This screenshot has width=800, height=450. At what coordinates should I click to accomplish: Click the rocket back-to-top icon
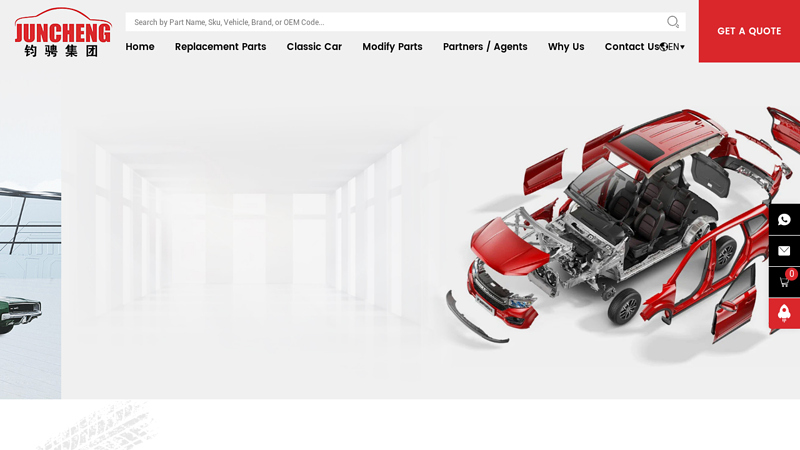(x=784, y=313)
